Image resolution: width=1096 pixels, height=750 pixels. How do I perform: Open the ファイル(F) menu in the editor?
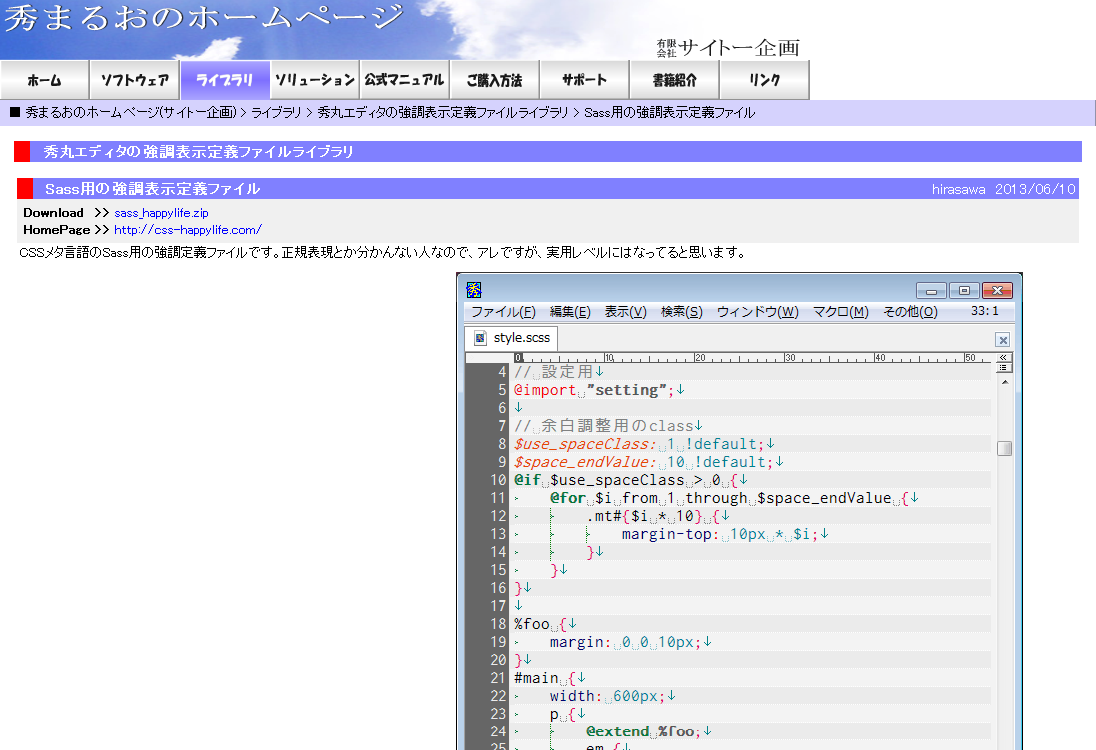click(x=503, y=312)
